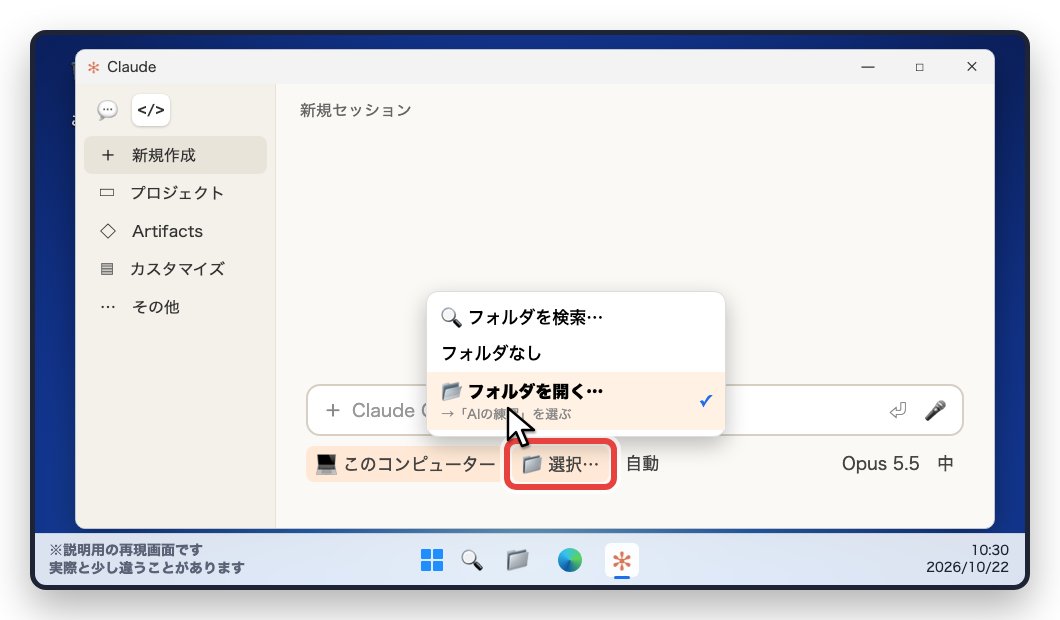Open File Explorer from the taskbar
The width and height of the screenshot is (1060, 620).
pyautogui.click(x=517, y=560)
